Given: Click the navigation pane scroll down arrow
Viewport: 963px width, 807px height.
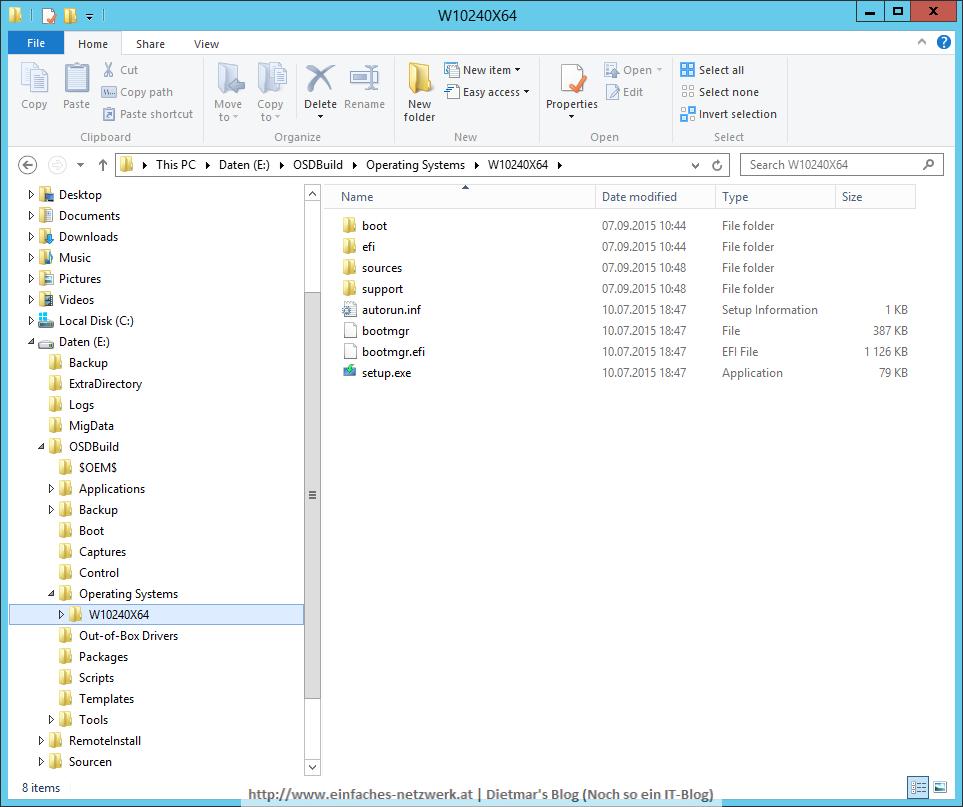Looking at the screenshot, I should pos(312,766).
